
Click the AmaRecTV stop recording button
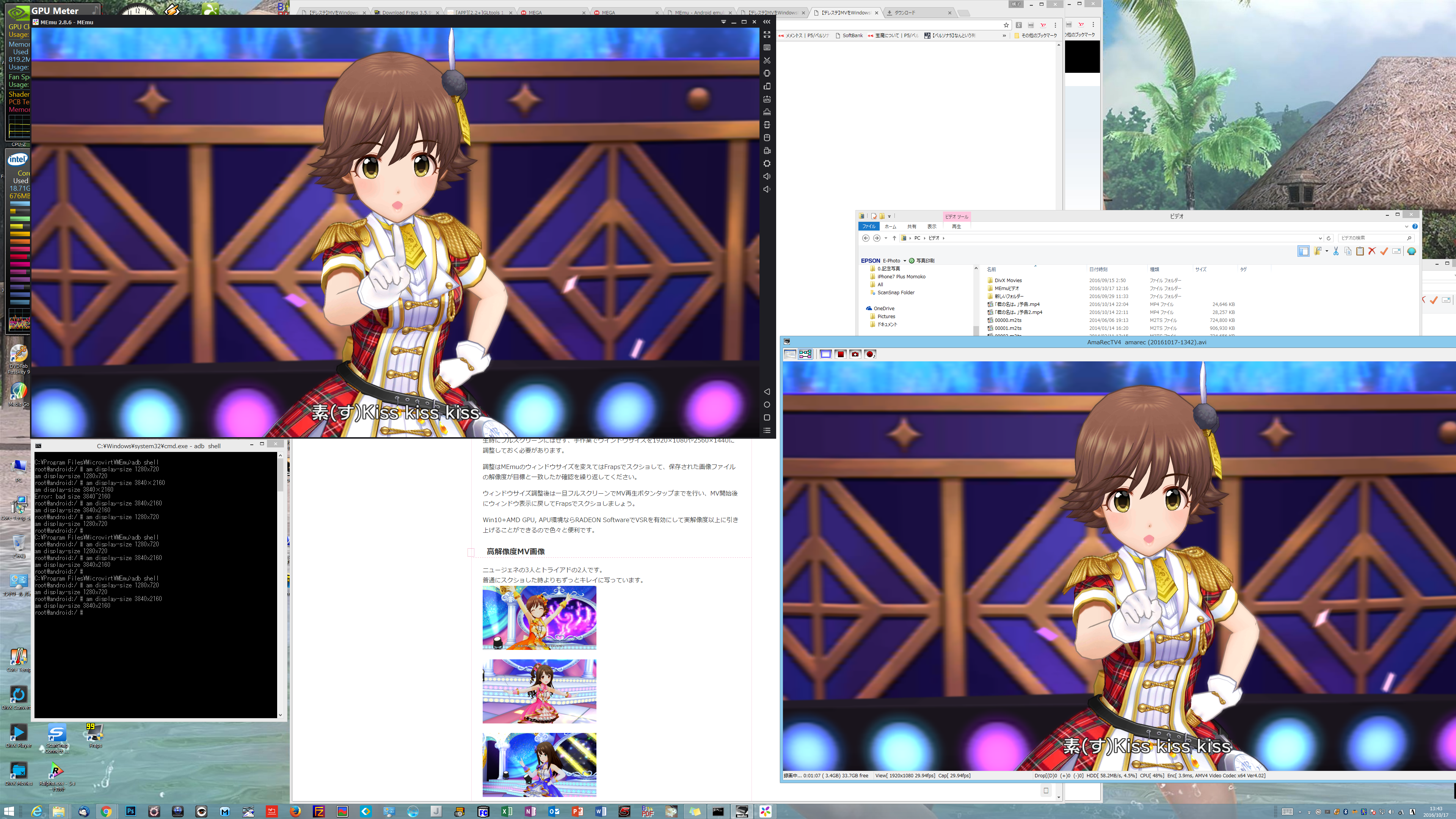coord(841,355)
